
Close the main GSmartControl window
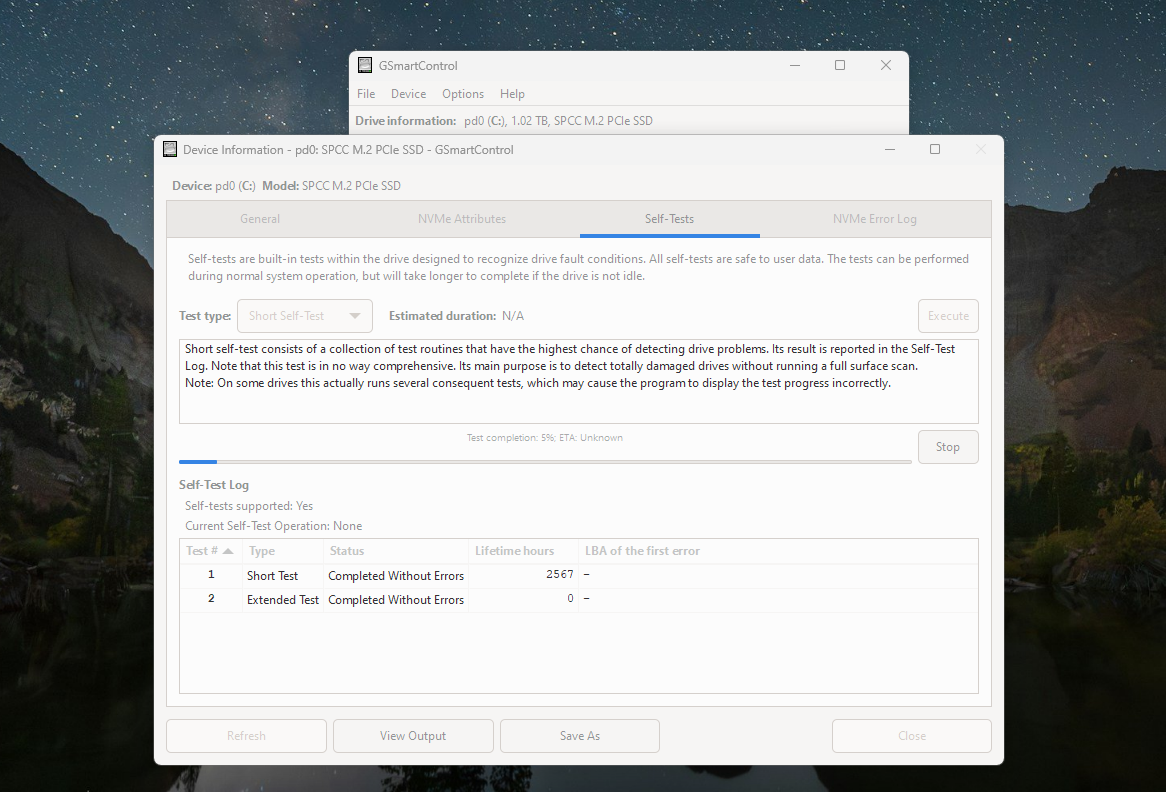pos(885,65)
